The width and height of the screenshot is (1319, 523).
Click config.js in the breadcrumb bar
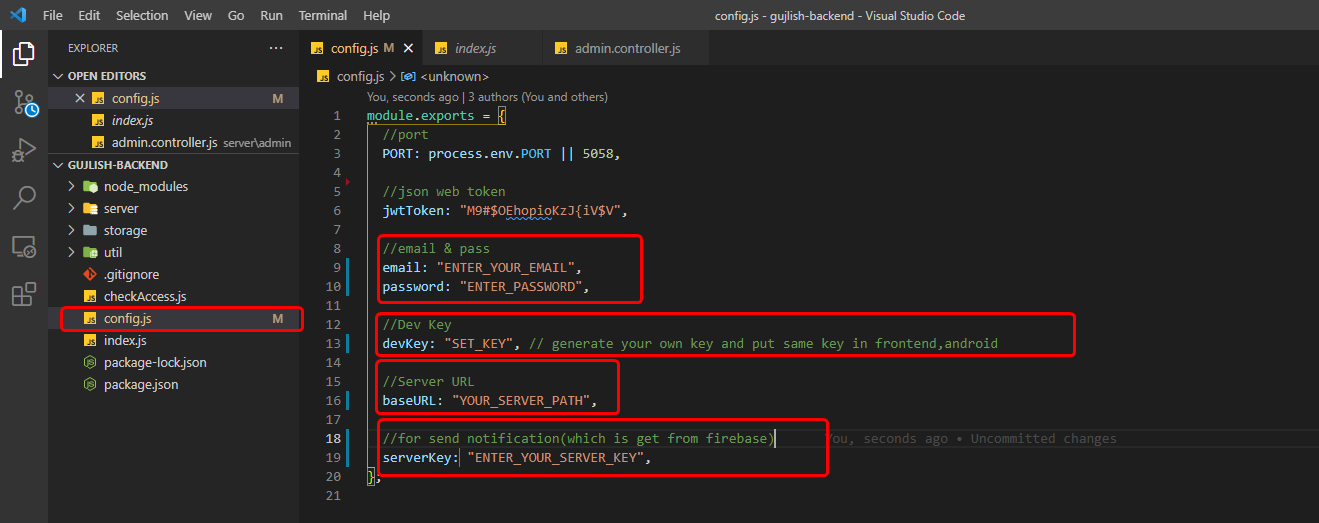click(x=359, y=76)
